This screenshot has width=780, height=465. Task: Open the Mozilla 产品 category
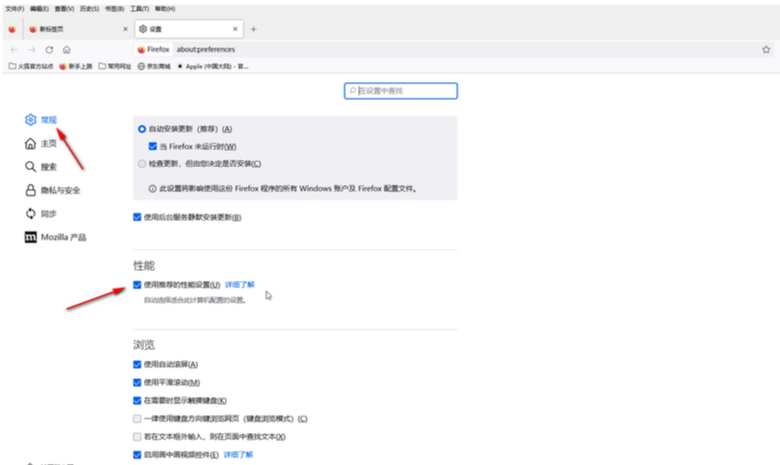pos(55,237)
